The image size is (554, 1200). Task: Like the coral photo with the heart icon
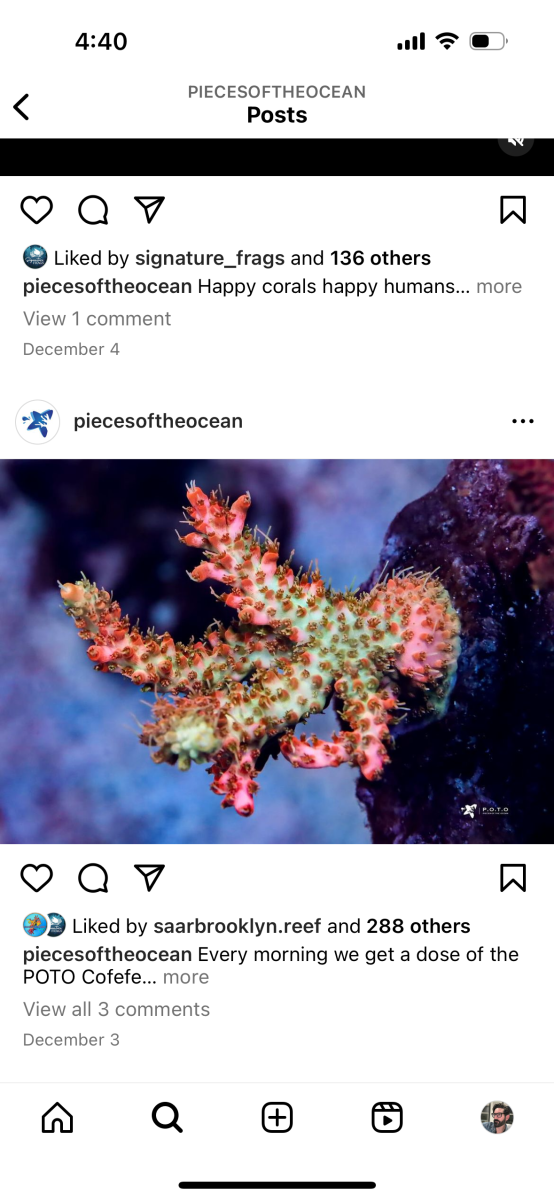coord(37,878)
